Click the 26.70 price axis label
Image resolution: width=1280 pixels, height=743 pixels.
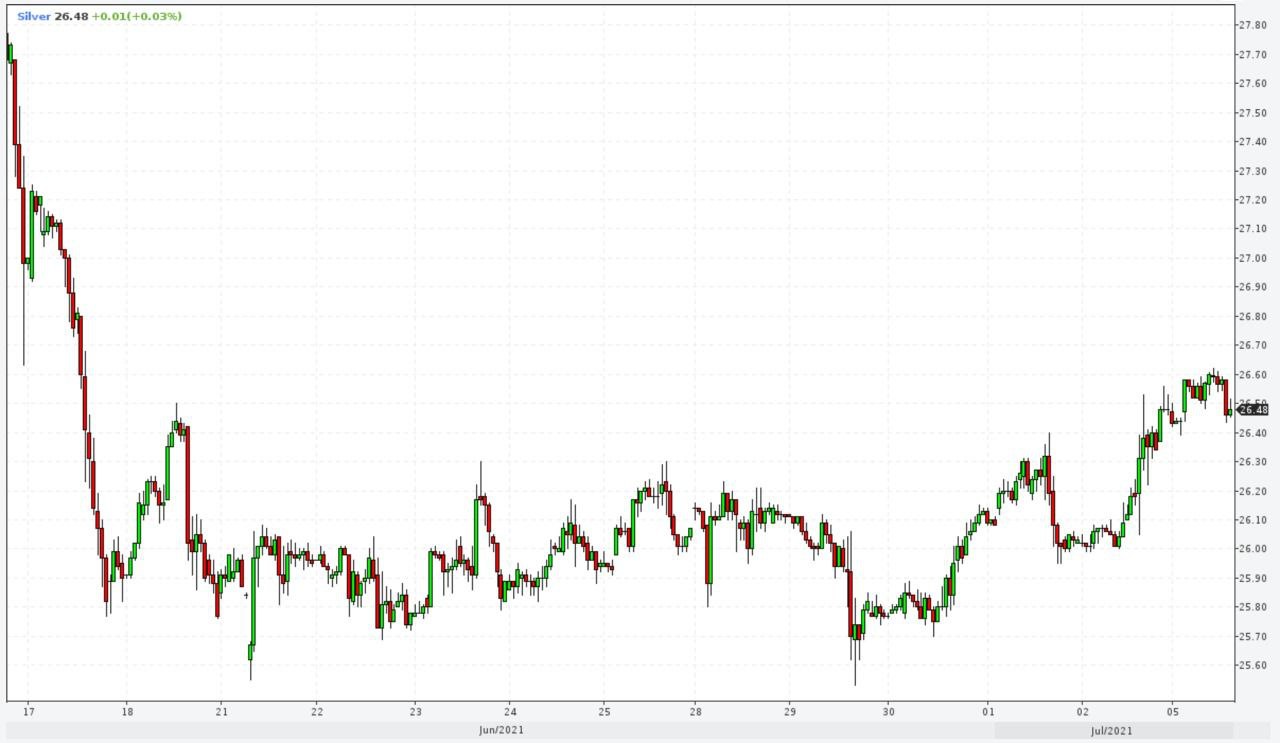click(x=1255, y=345)
